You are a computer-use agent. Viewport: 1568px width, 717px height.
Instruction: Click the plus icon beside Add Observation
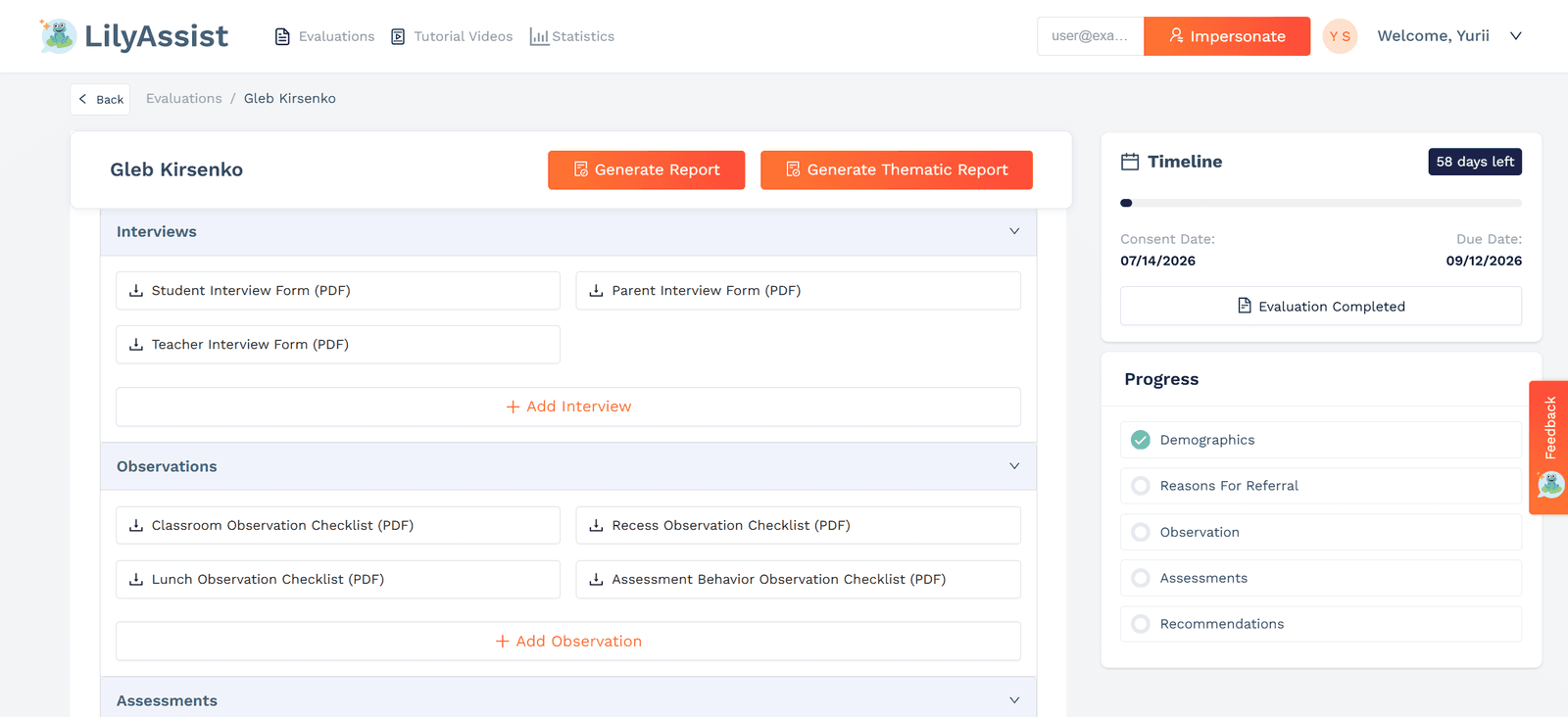503,642
